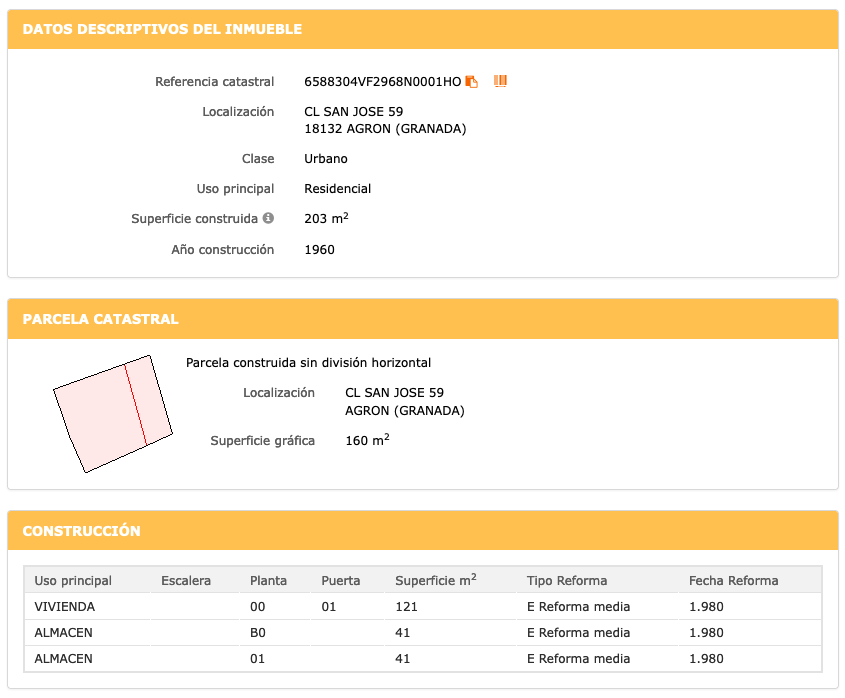Click the cadastral reference number 6588304VF2968N0001HO
Screen dimensions: 845x698
tap(382, 82)
